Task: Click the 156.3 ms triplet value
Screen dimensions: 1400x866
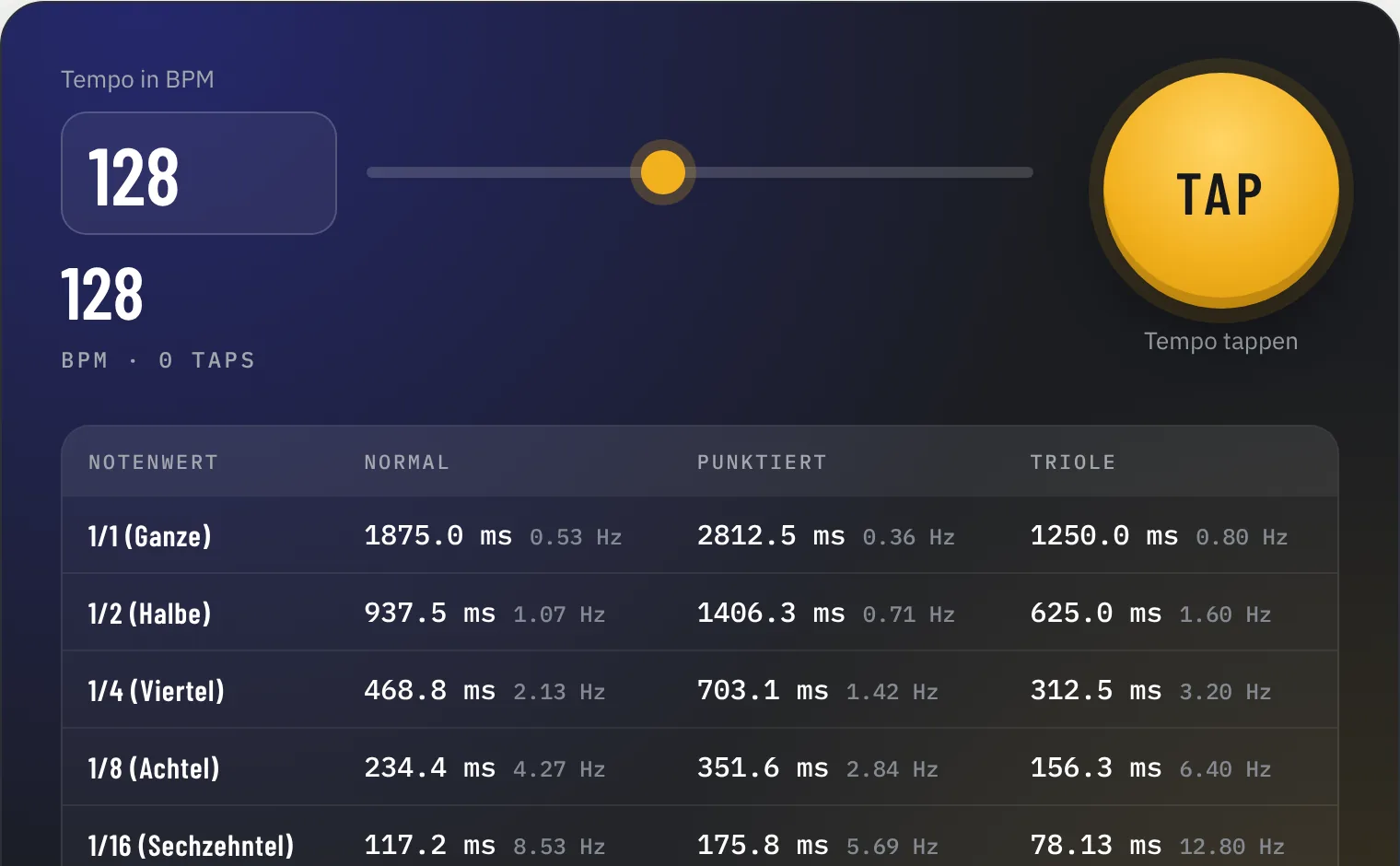Action: click(1095, 767)
